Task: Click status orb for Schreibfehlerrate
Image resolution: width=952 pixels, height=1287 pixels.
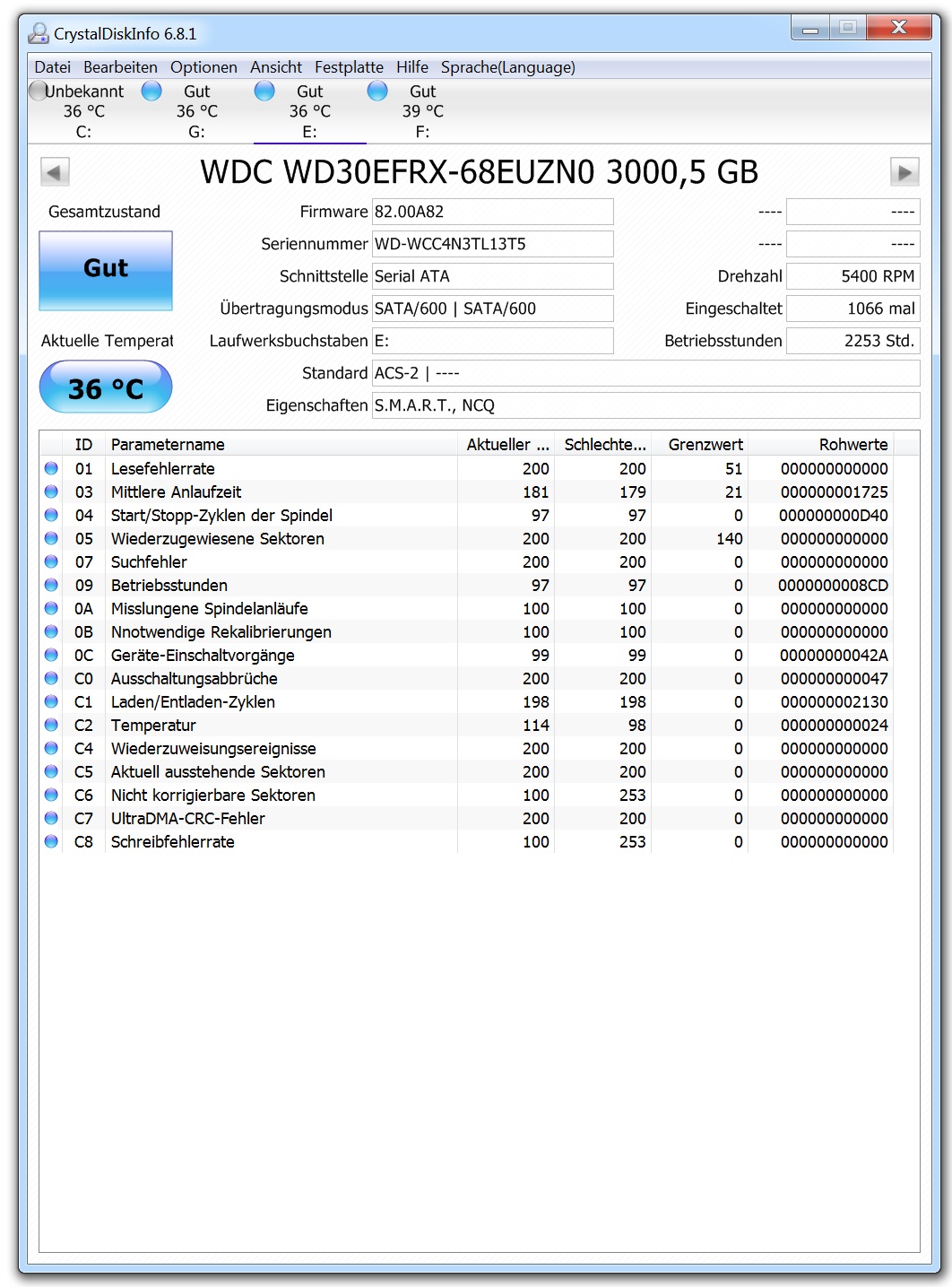Action: (51, 841)
